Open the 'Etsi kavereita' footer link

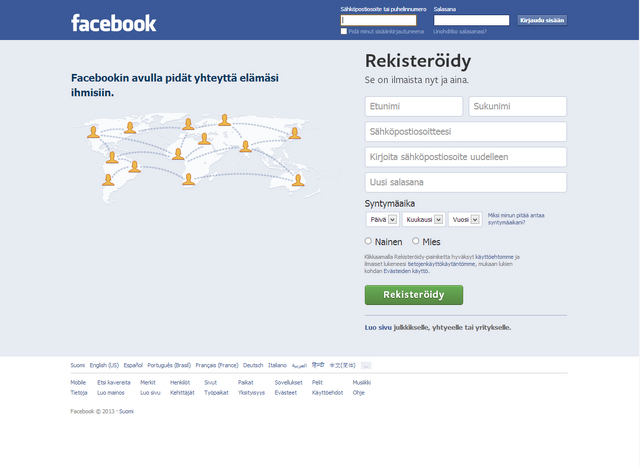pyautogui.click(x=113, y=382)
